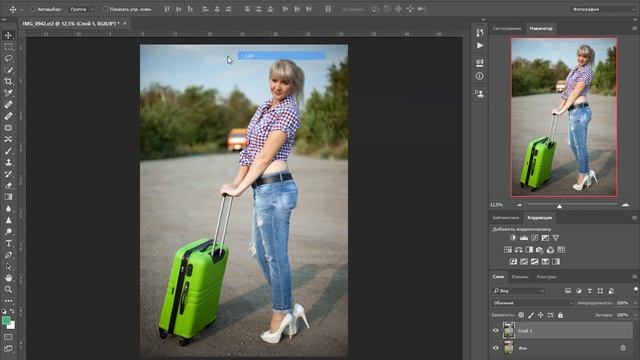Toggle lock transparent pixels icon

[521, 315]
